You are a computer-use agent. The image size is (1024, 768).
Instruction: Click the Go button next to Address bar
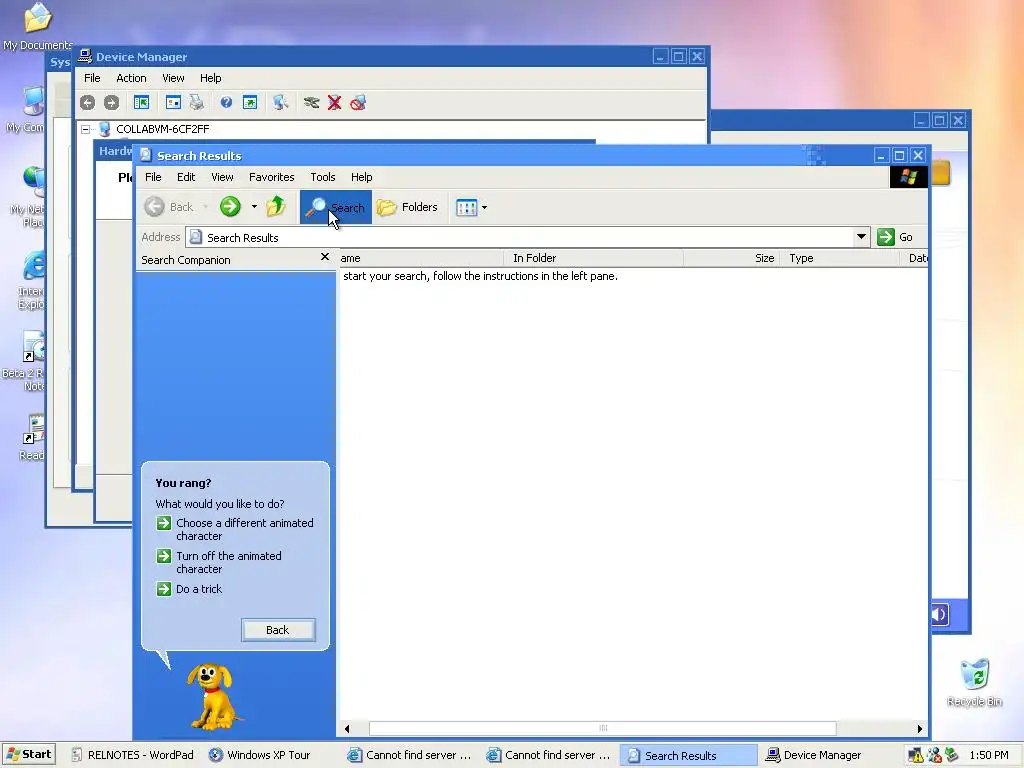[895, 237]
